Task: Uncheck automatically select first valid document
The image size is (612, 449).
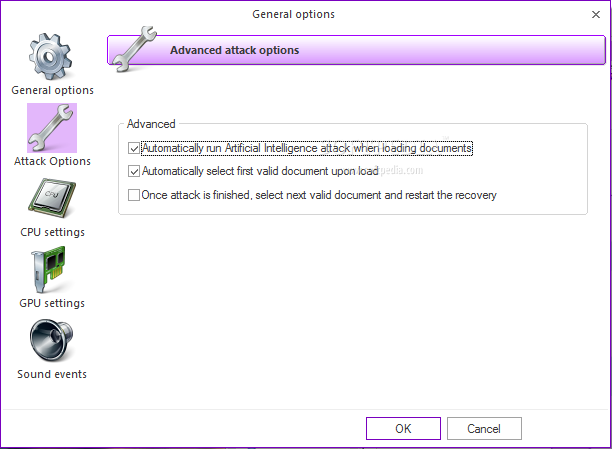Action: click(135, 171)
